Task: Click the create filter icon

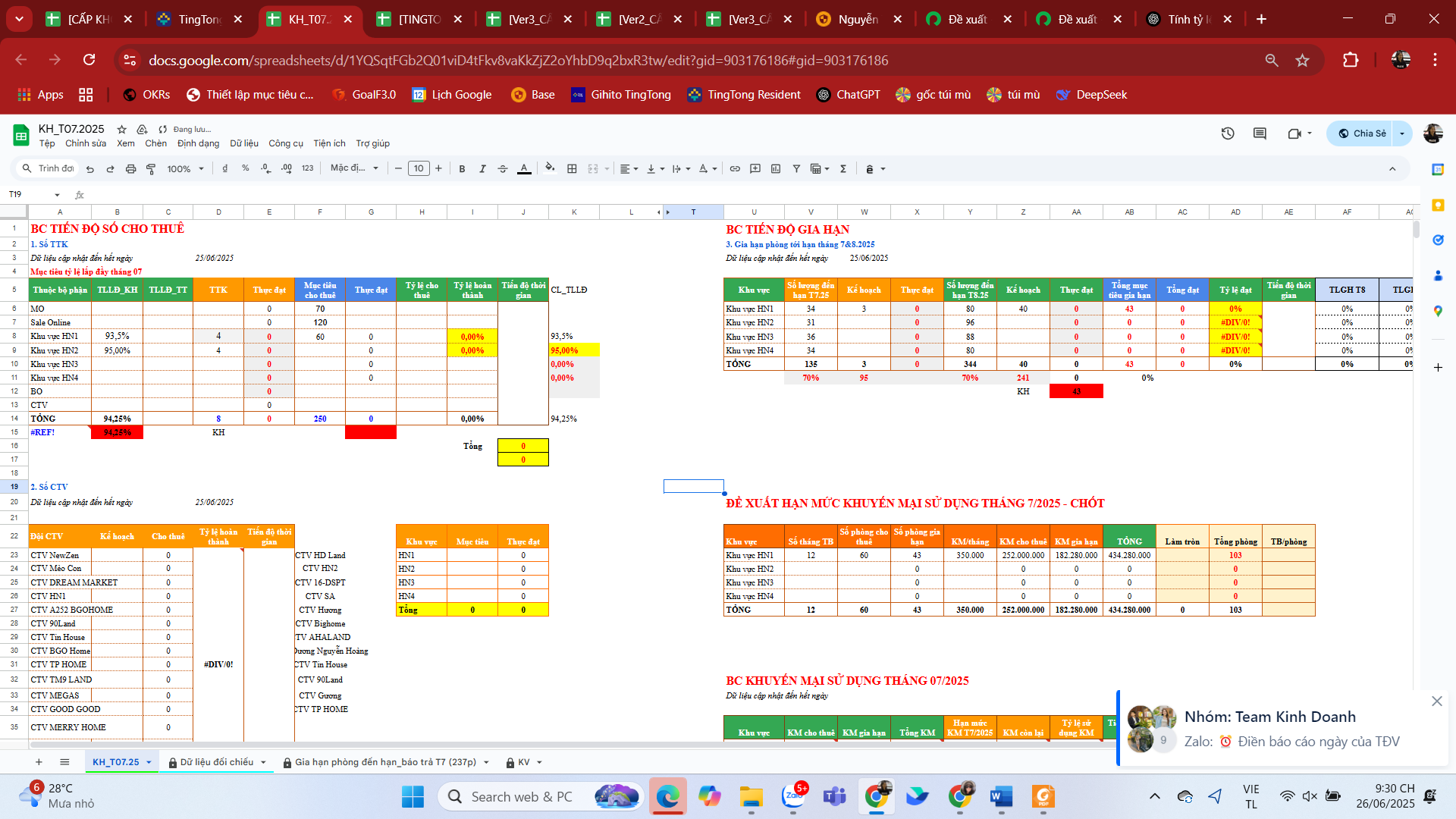Action: pos(796,168)
